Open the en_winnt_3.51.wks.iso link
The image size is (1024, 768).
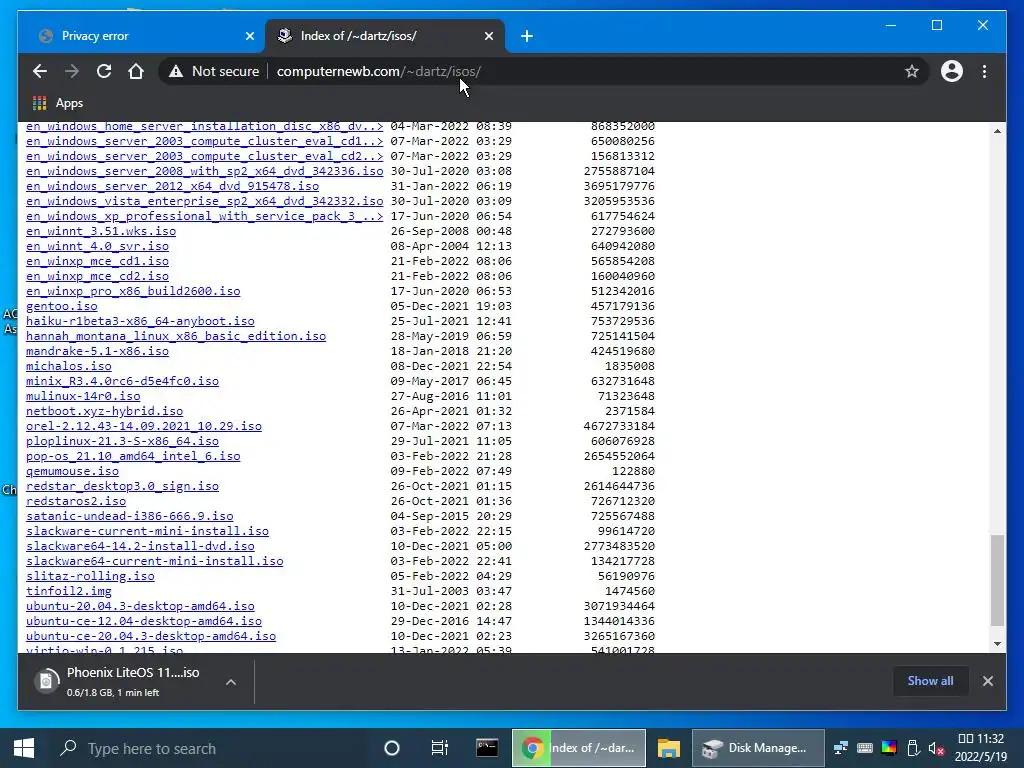[101, 231]
